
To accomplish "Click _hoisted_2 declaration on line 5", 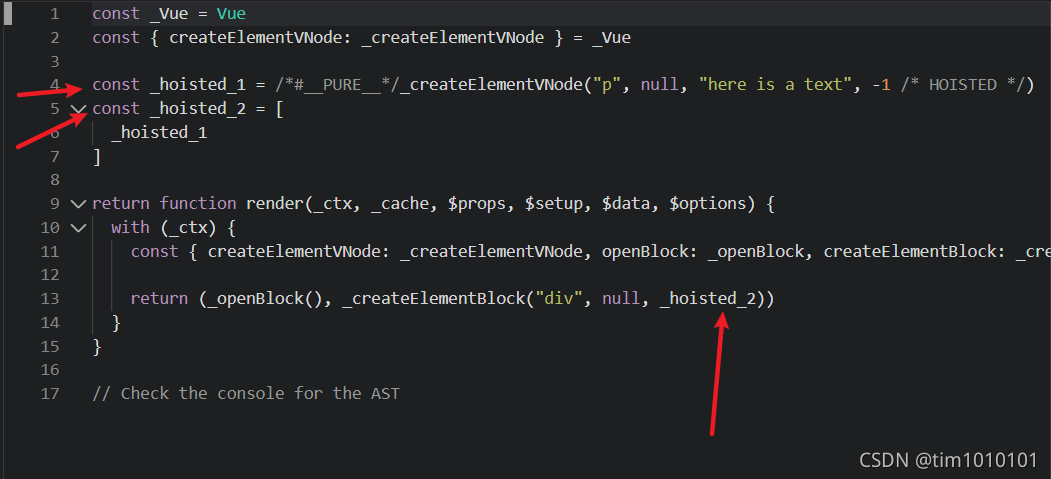I will (x=198, y=109).
